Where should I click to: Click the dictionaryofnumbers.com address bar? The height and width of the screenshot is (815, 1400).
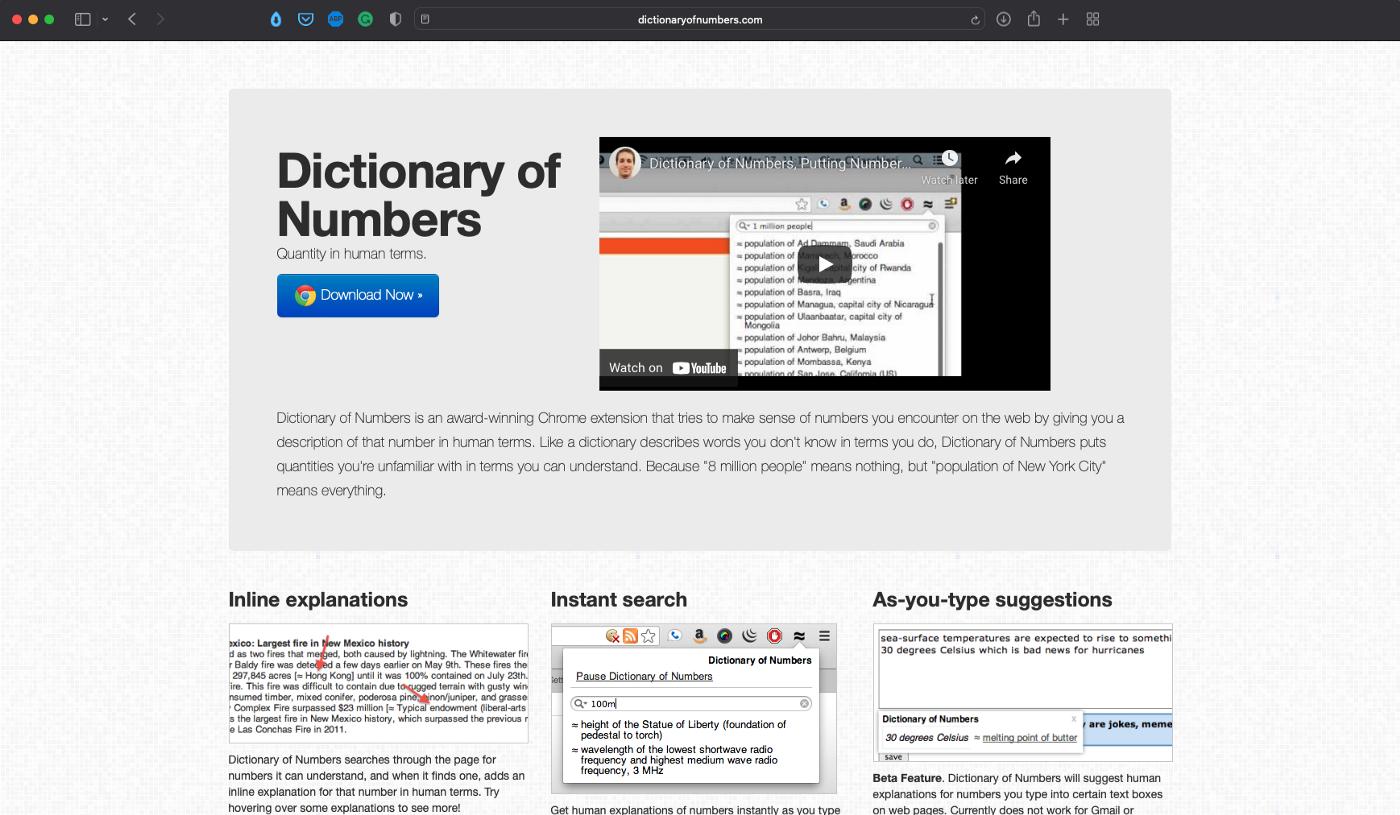(700, 19)
